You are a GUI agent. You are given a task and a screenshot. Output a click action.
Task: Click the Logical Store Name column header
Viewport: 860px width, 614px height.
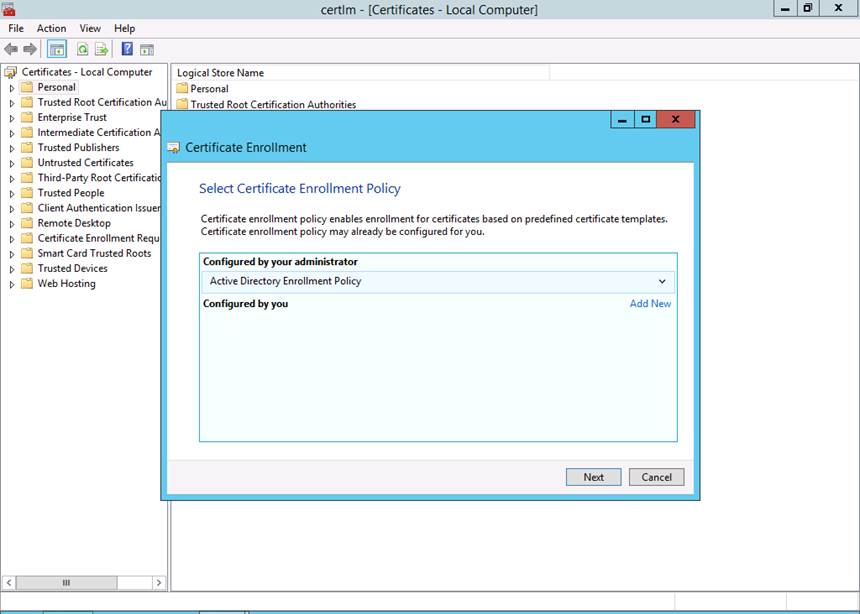pyautogui.click(x=220, y=72)
